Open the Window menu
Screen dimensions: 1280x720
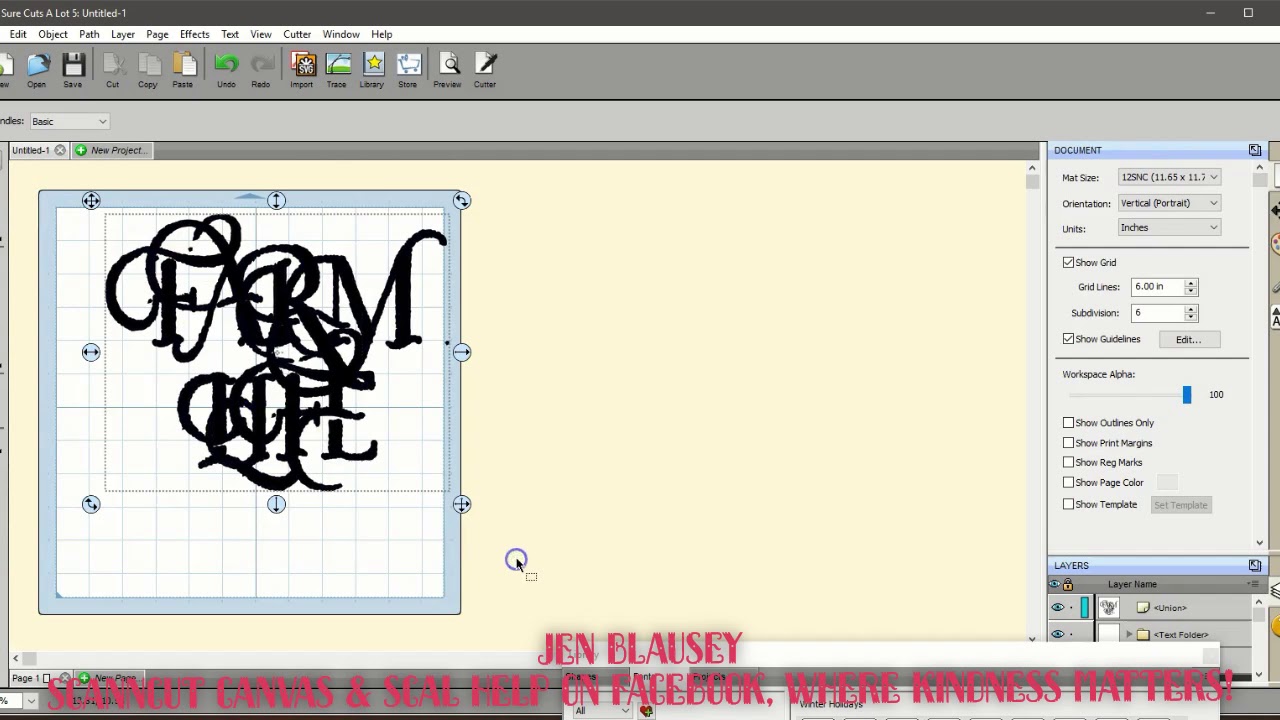point(341,34)
